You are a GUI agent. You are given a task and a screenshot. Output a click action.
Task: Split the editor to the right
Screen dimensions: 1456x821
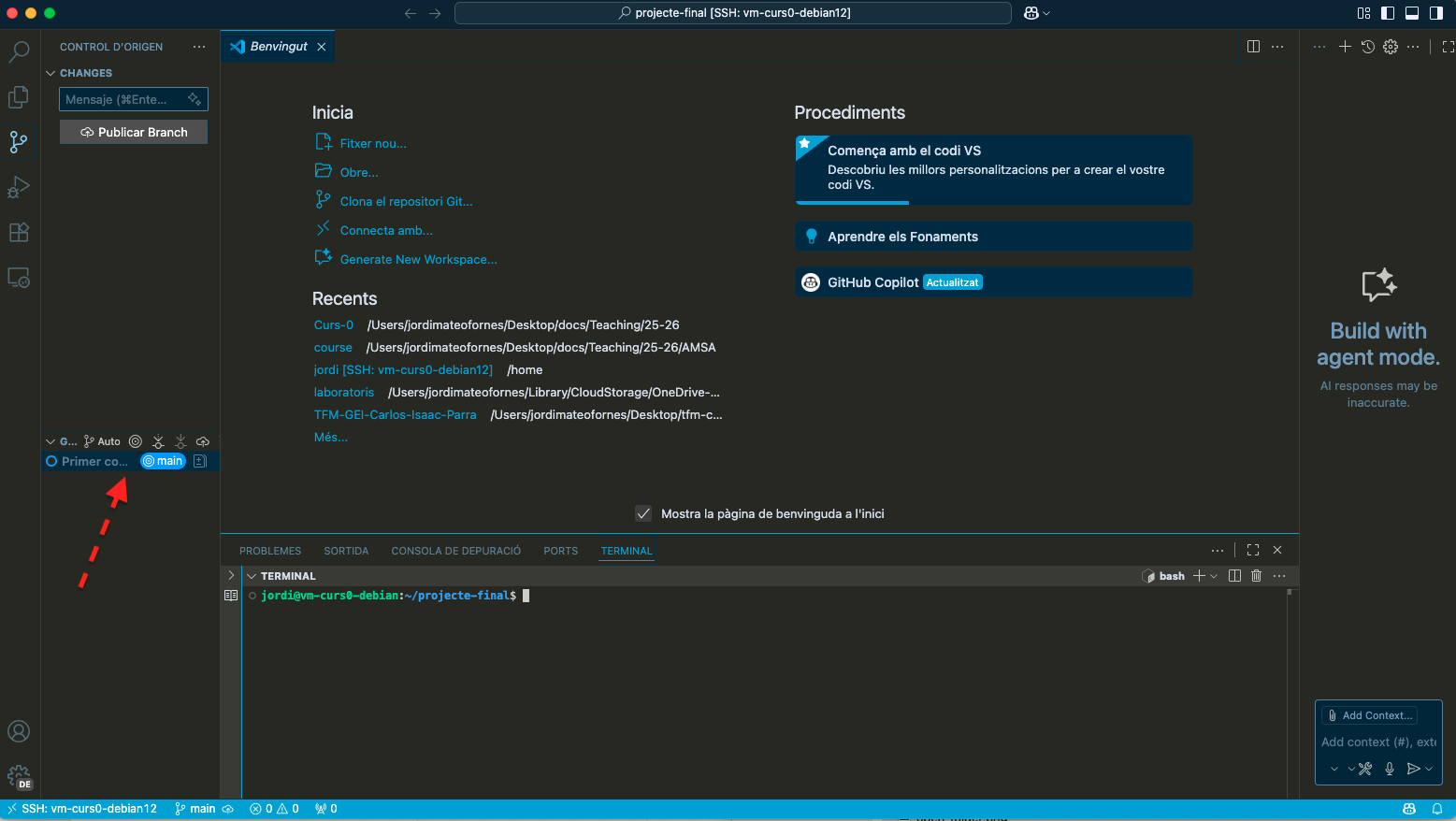(1254, 47)
